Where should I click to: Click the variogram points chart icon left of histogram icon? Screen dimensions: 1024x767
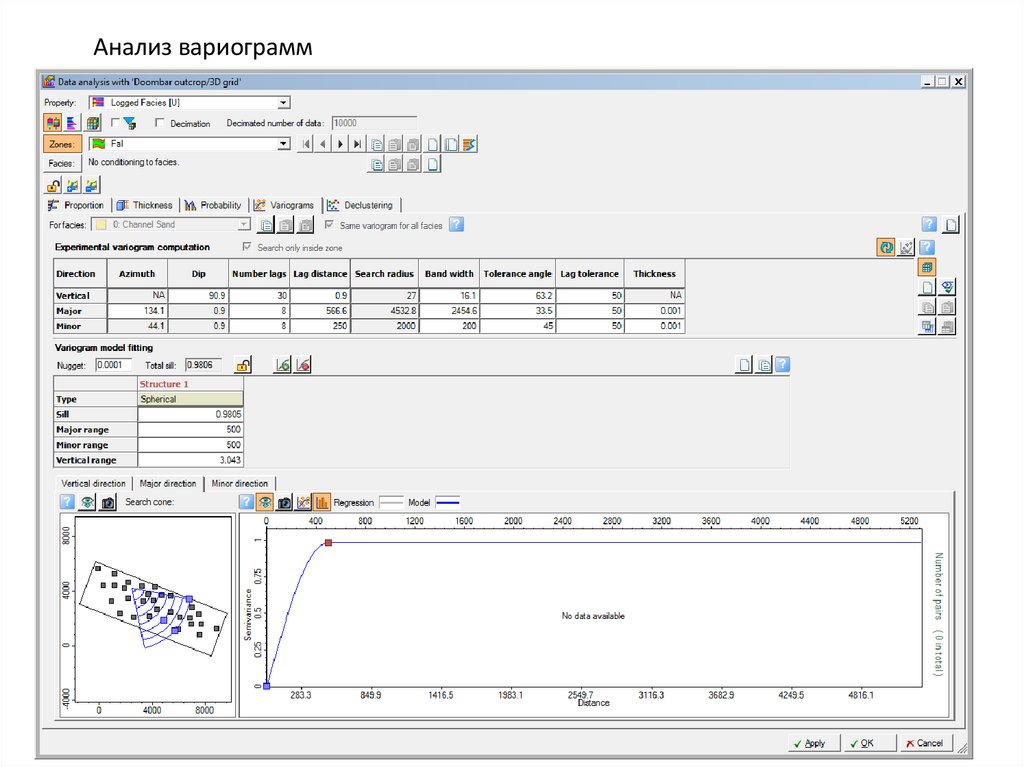pos(303,502)
